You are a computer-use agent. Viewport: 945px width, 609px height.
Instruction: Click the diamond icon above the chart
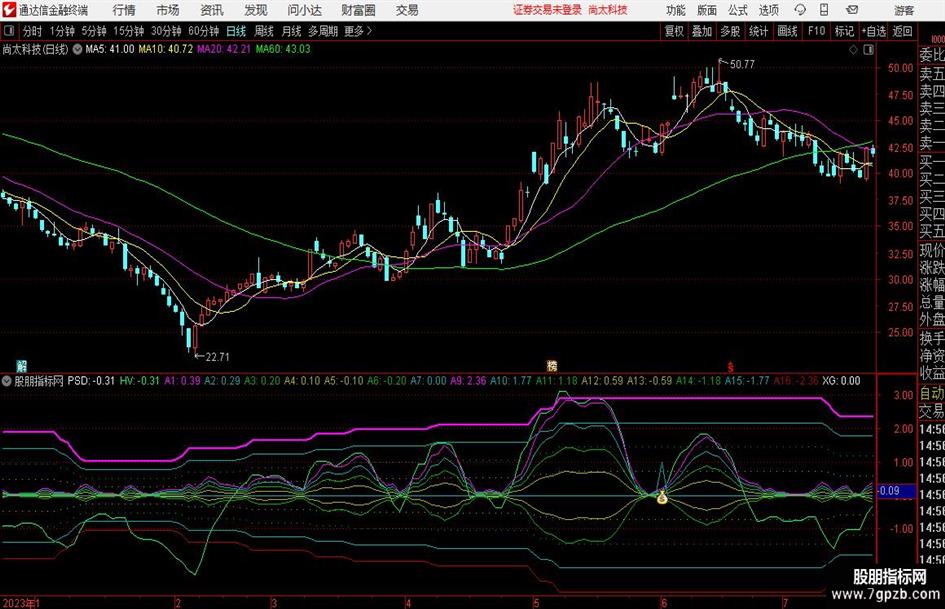pyautogui.click(x=853, y=50)
